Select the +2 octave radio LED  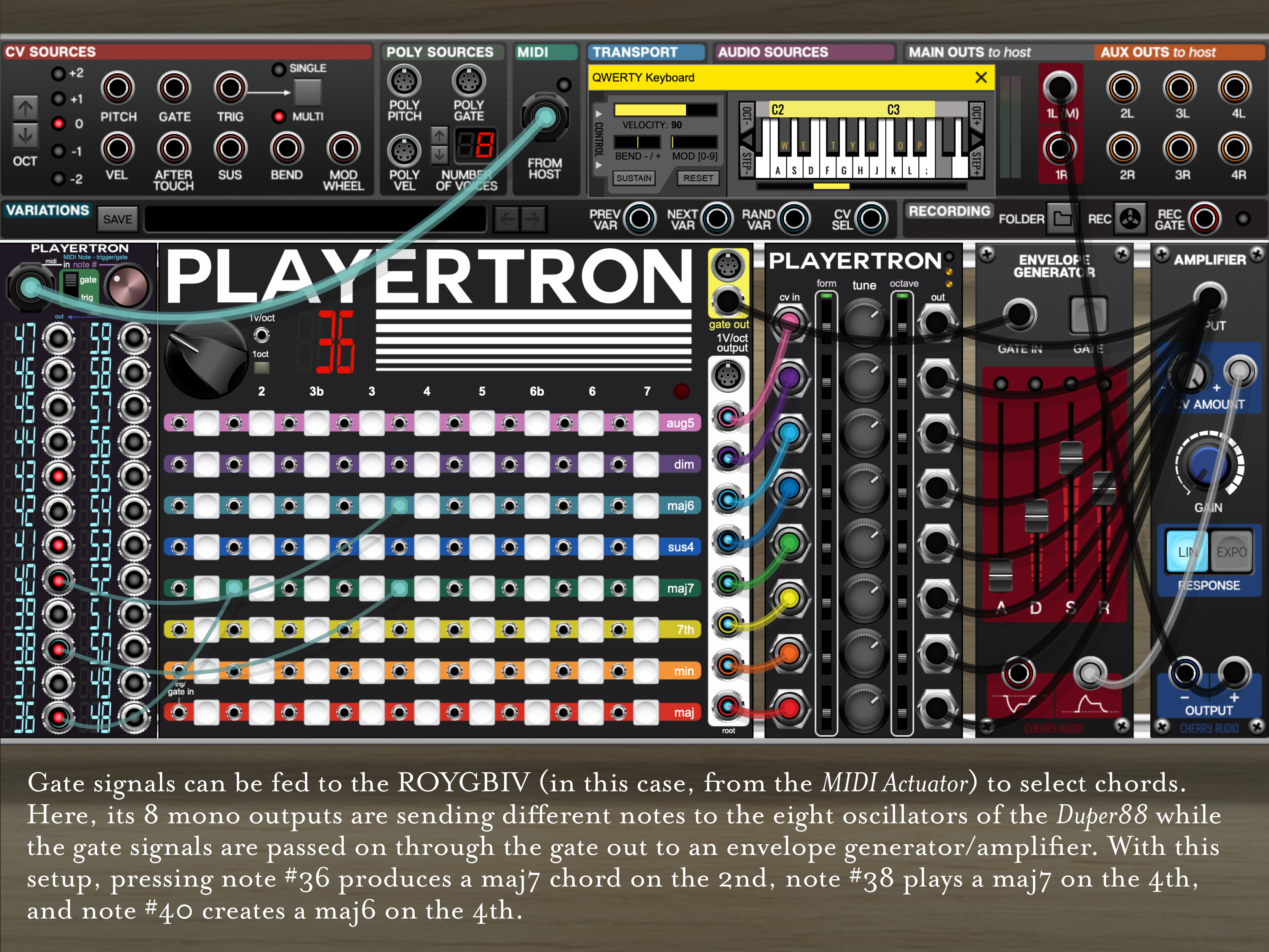pyautogui.click(x=59, y=73)
